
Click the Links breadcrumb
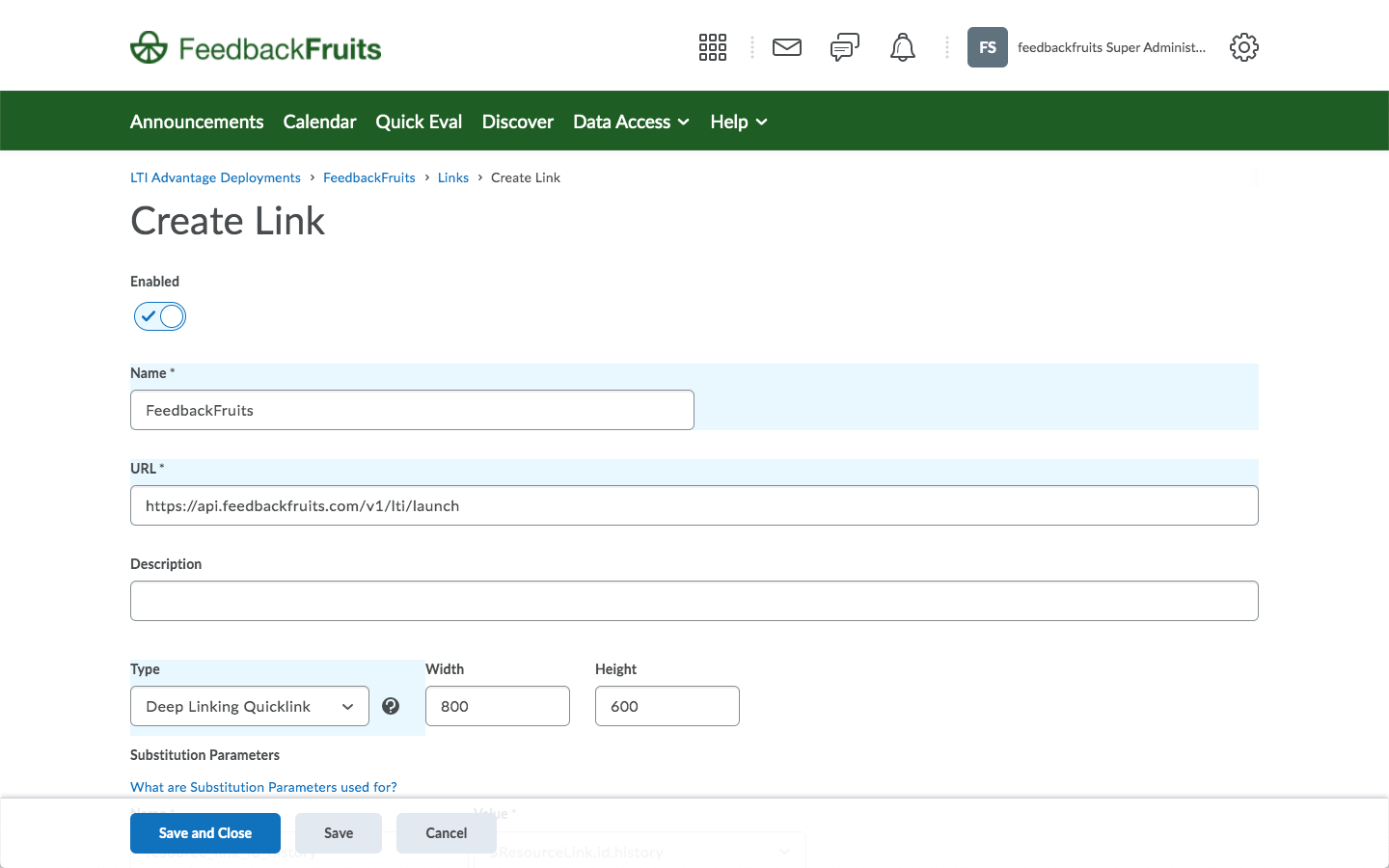(x=453, y=177)
